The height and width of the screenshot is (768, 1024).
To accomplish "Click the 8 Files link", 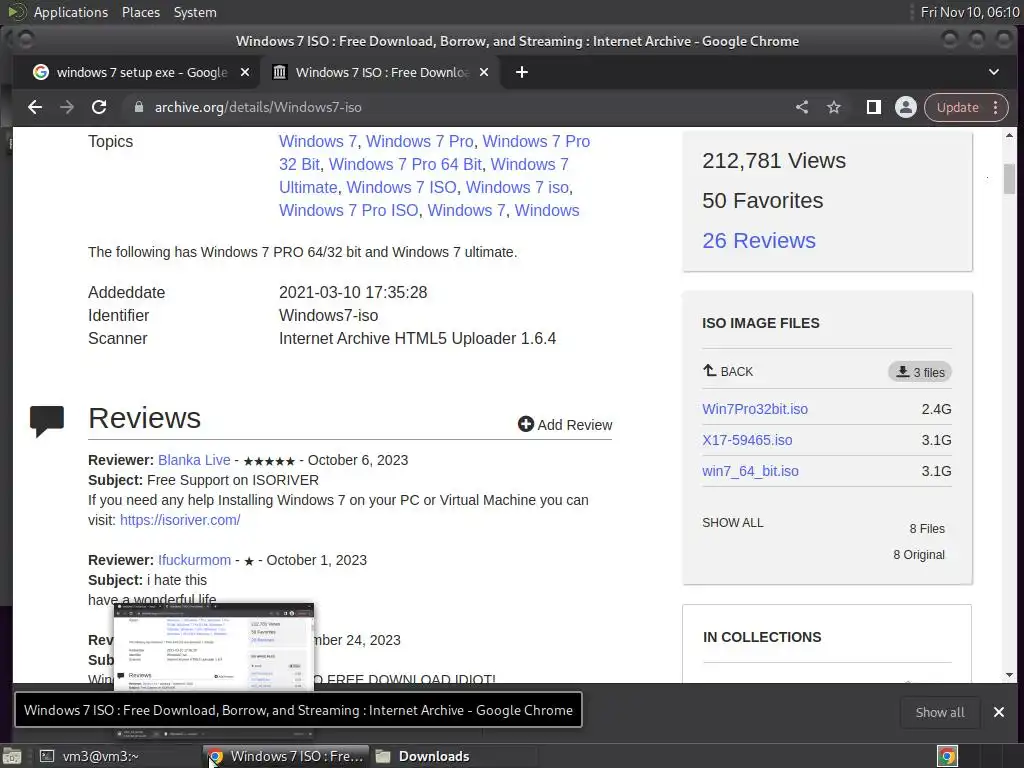I will pyautogui.click(x=927, y=528).
